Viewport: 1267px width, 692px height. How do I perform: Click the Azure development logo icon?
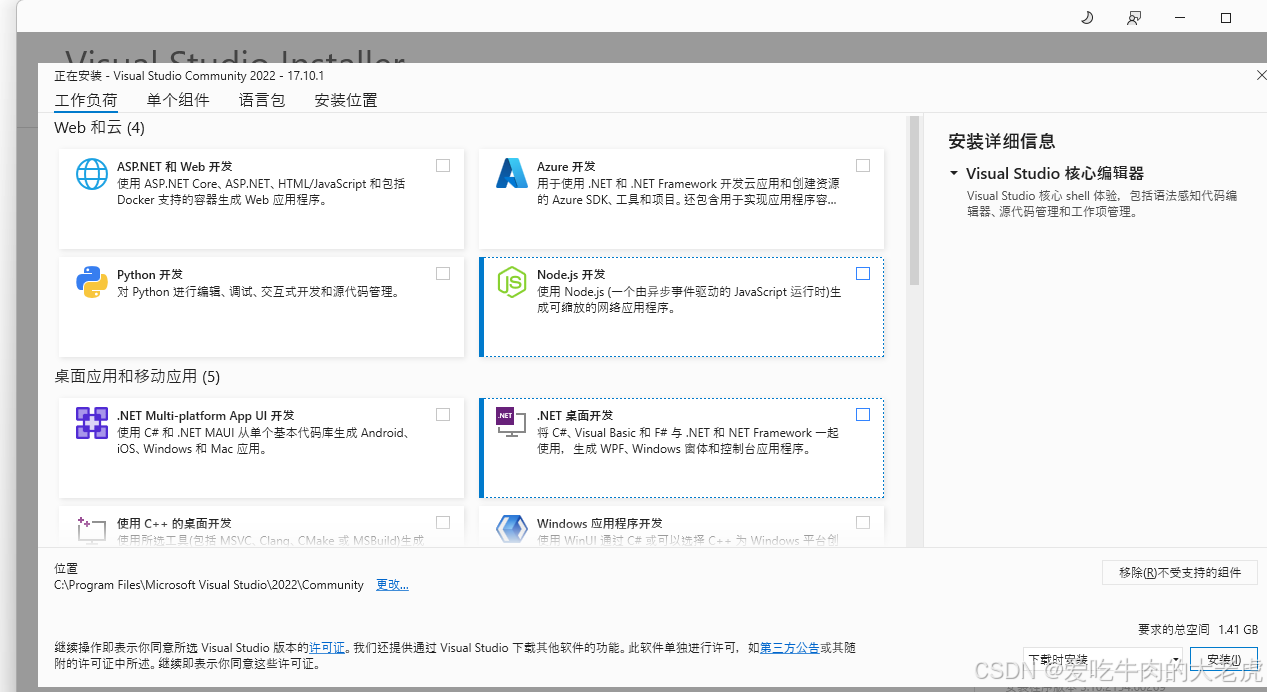click(x=512, y=174)
